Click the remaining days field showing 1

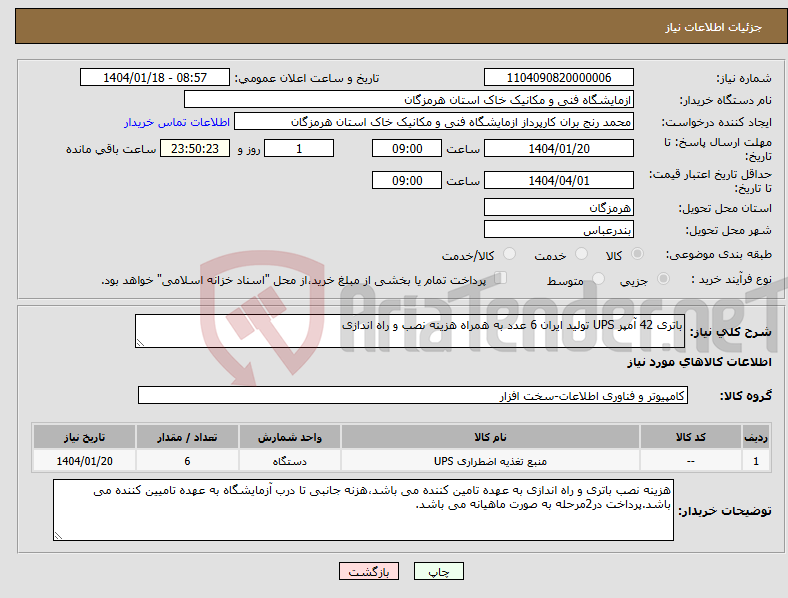pos(299,148)
